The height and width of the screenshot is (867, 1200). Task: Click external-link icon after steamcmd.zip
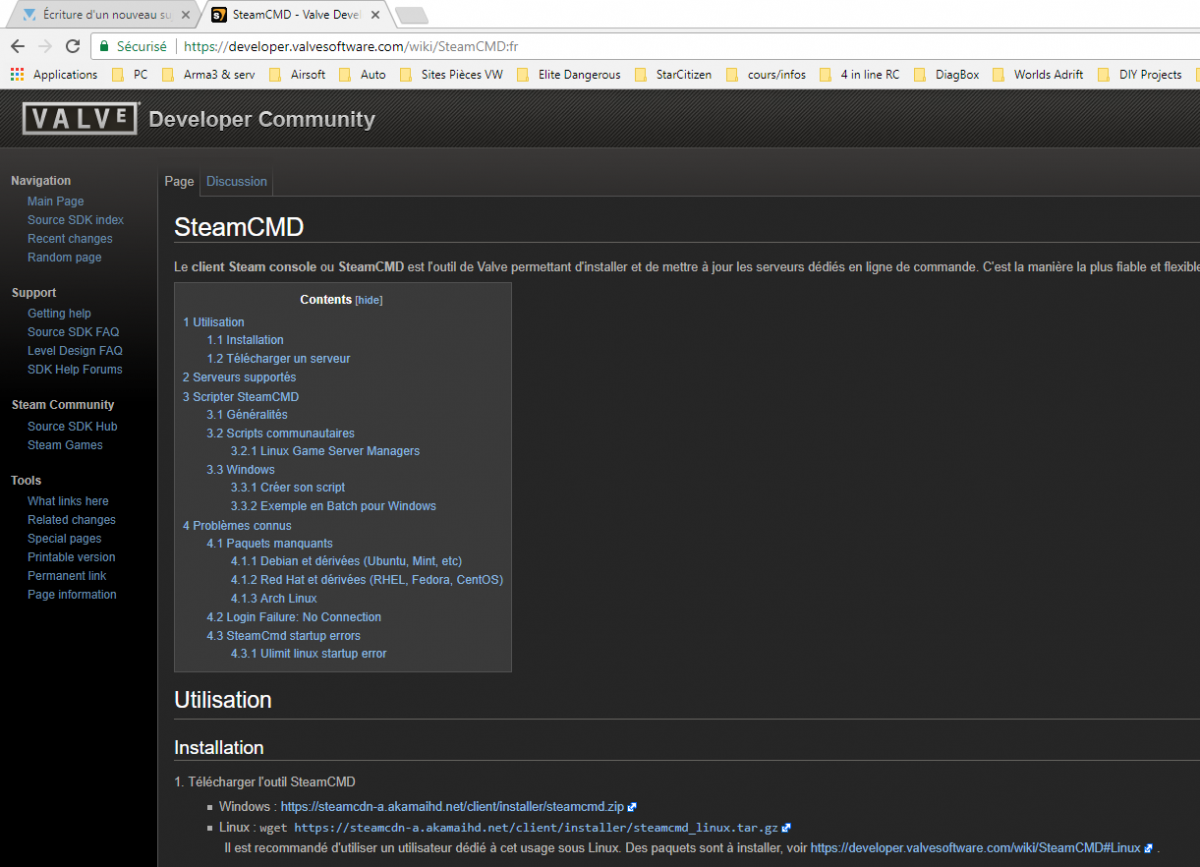click(632, 806)
